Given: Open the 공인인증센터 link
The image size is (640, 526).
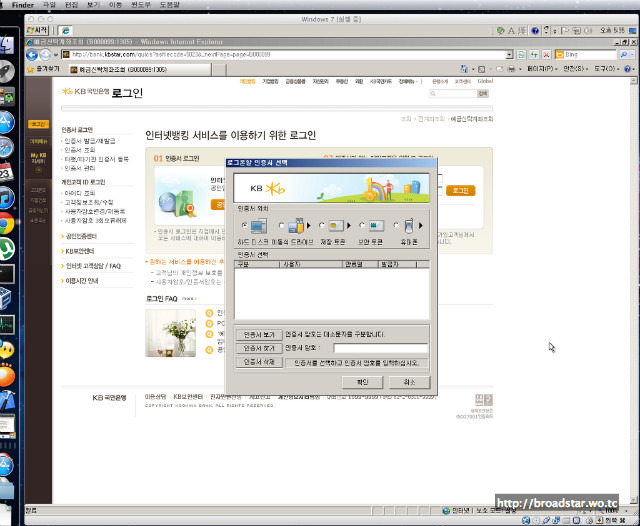Looking at the screenshot, I should (81, 236).
